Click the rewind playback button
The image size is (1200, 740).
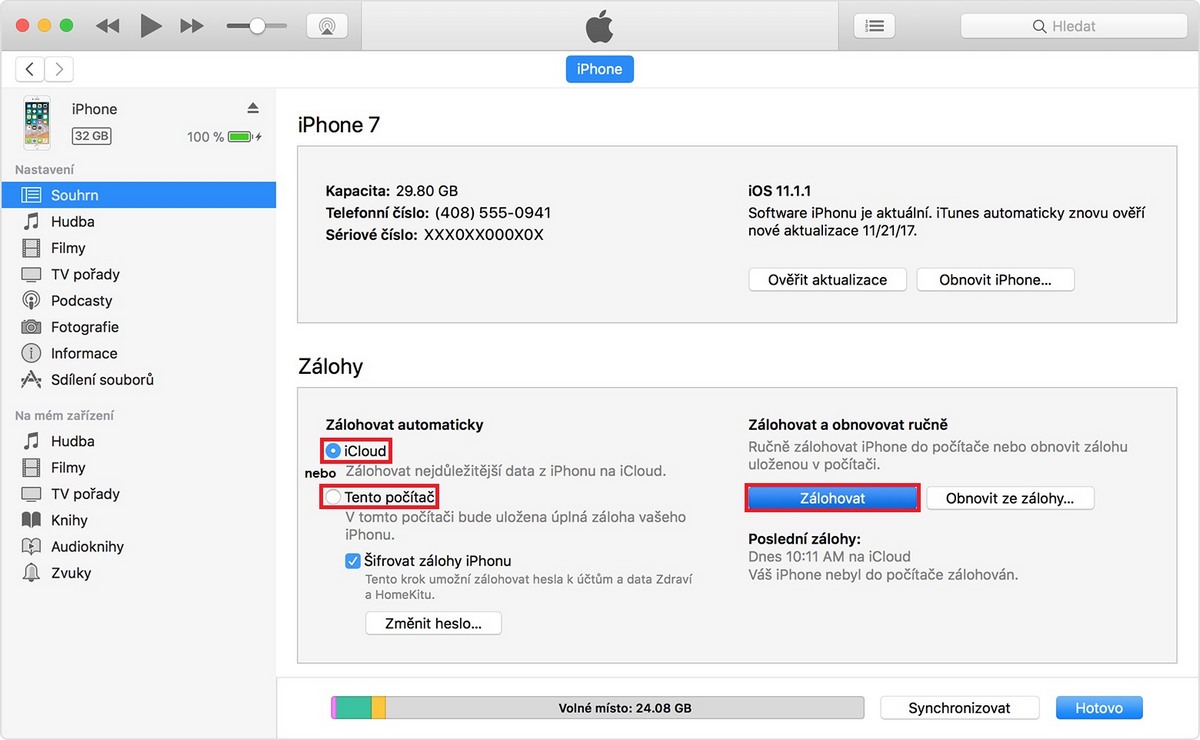108,26
